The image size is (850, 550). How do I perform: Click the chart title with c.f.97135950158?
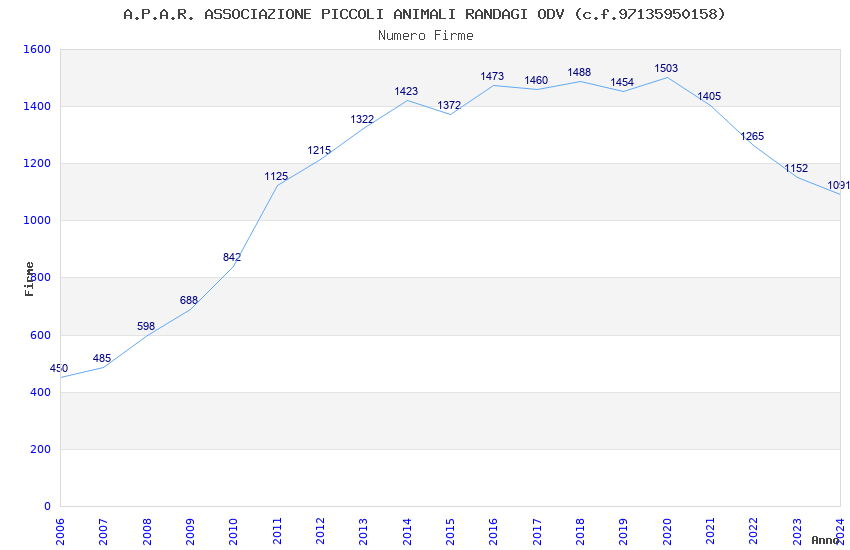[x=424, y=14]
